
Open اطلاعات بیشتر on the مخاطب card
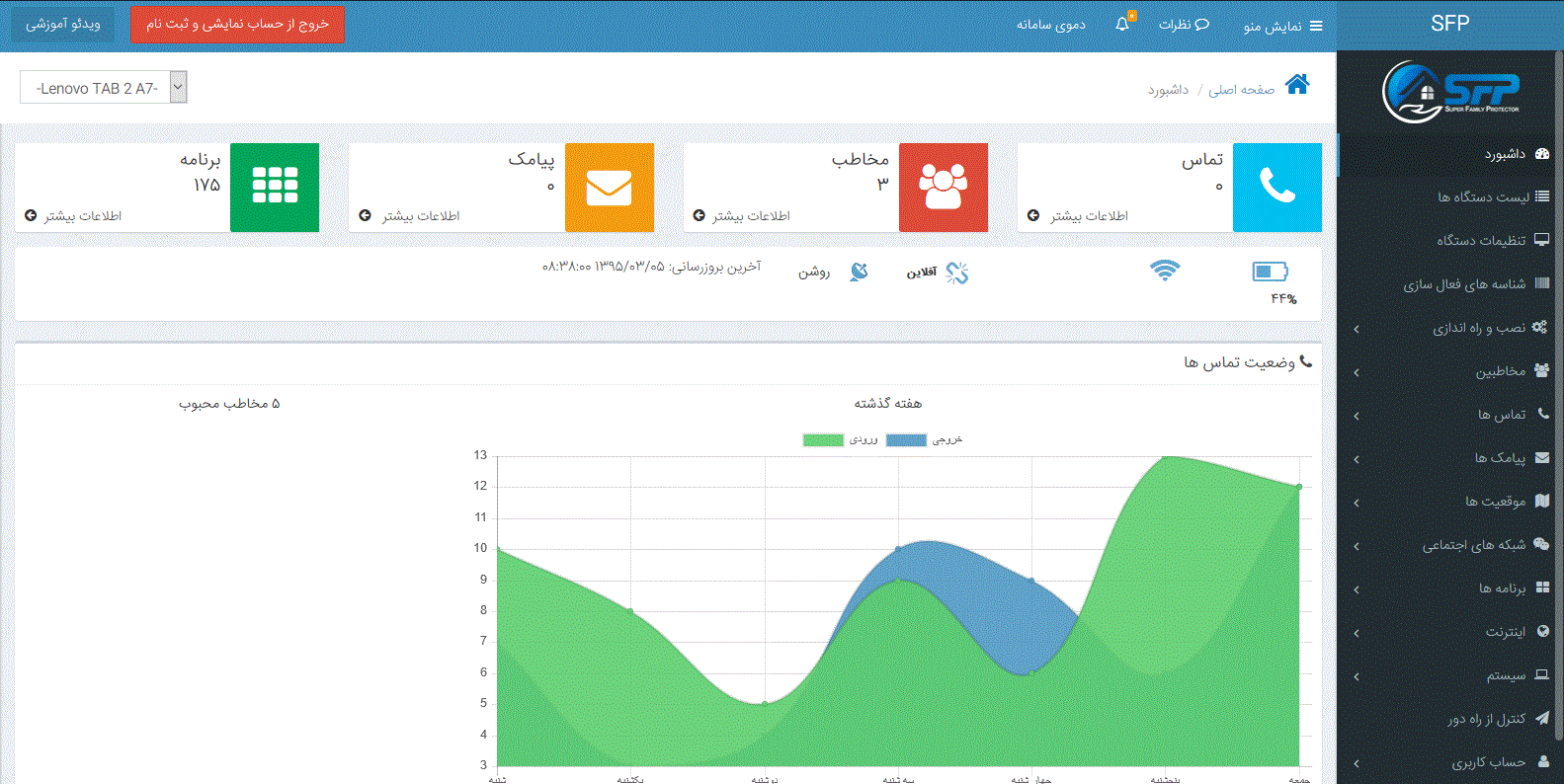click(x=742, y=215)
